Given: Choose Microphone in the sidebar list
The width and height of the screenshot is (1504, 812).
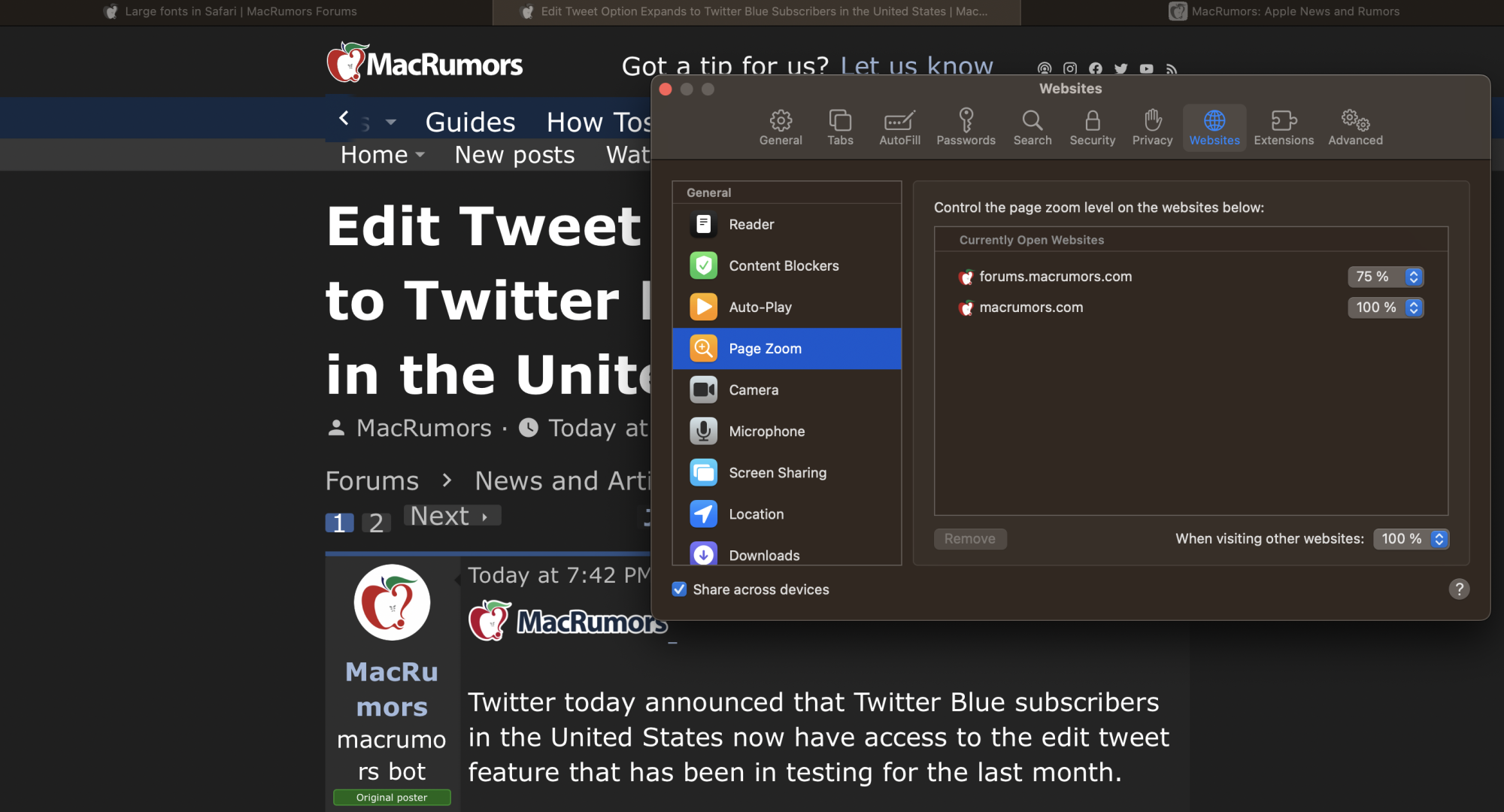Looking at the screenshot, I should coord(766,432).
